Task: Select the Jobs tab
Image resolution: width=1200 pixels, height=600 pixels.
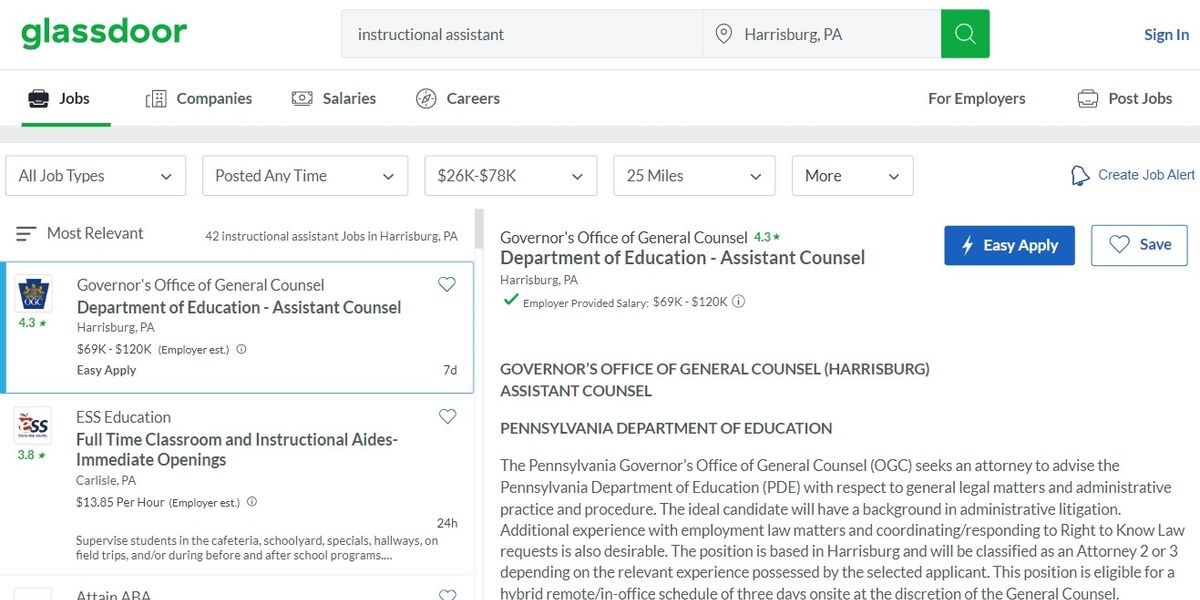Action: tap(63, 98)
